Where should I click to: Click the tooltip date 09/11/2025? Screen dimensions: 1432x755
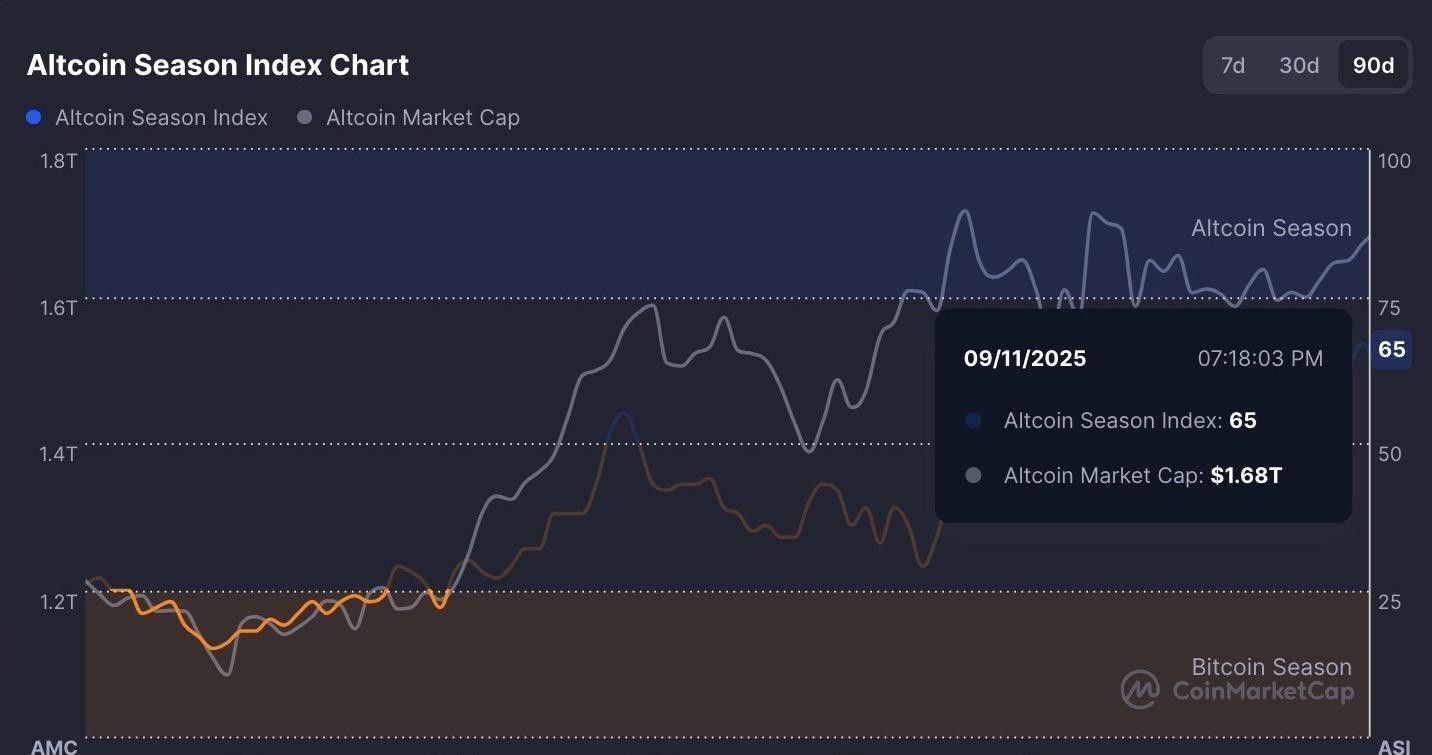1025,359
